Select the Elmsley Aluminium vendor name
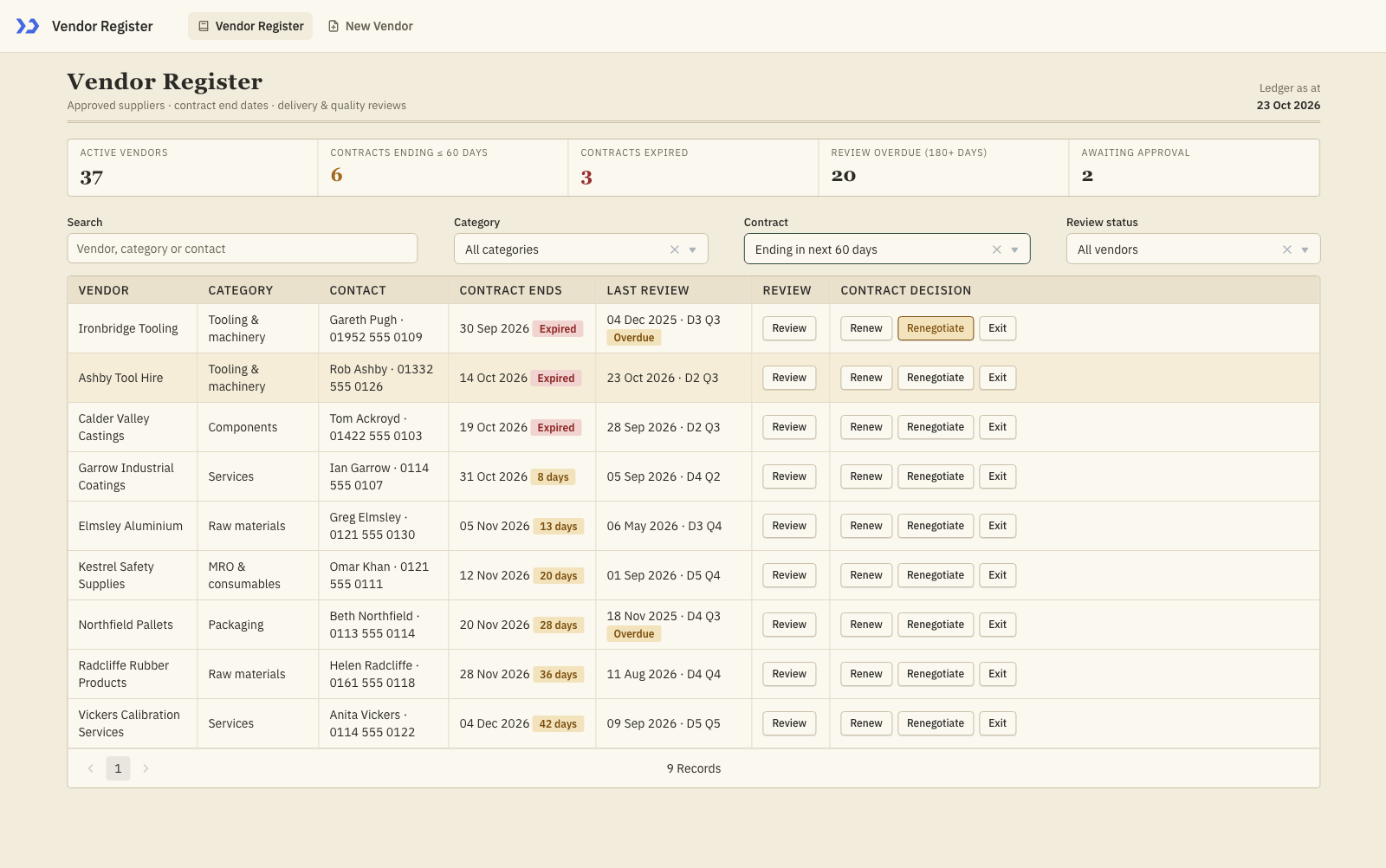The image size is (1386, 868). point(131,526)
